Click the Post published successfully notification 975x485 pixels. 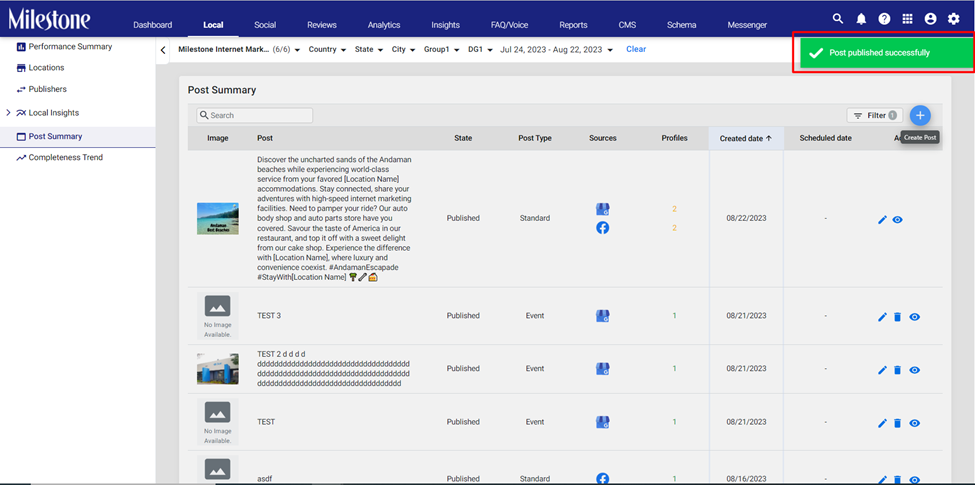point(885,53)
